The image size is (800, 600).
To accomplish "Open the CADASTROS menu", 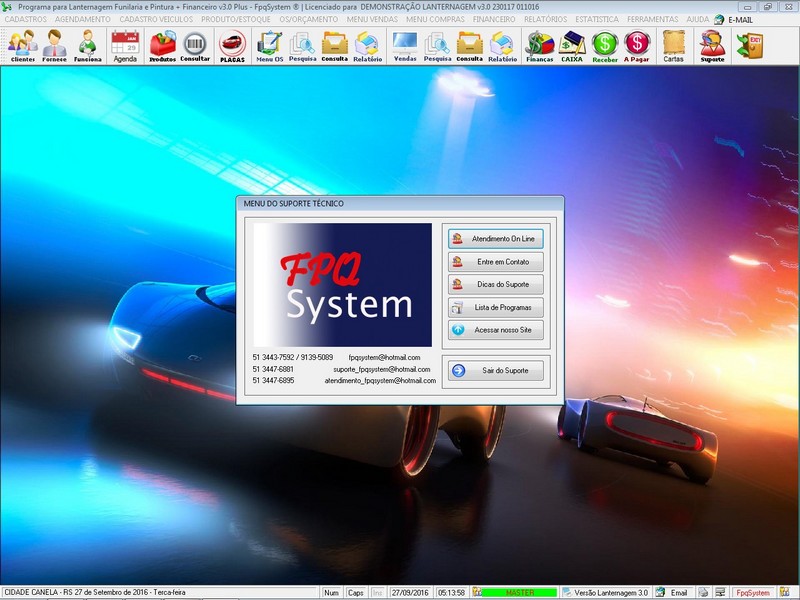I will (25, 19).
